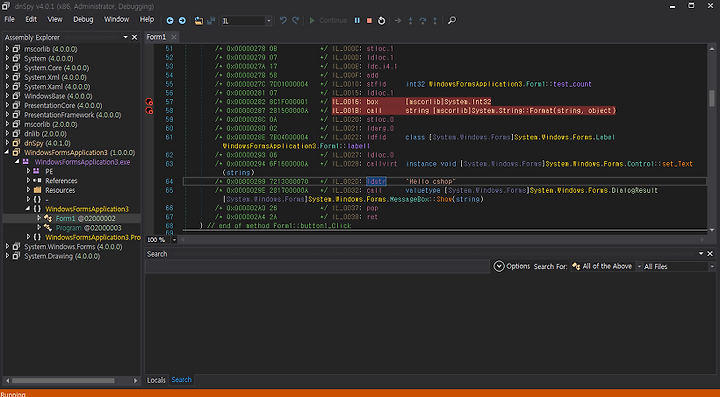Open Search panel options arrow

(x=701, y=253)
